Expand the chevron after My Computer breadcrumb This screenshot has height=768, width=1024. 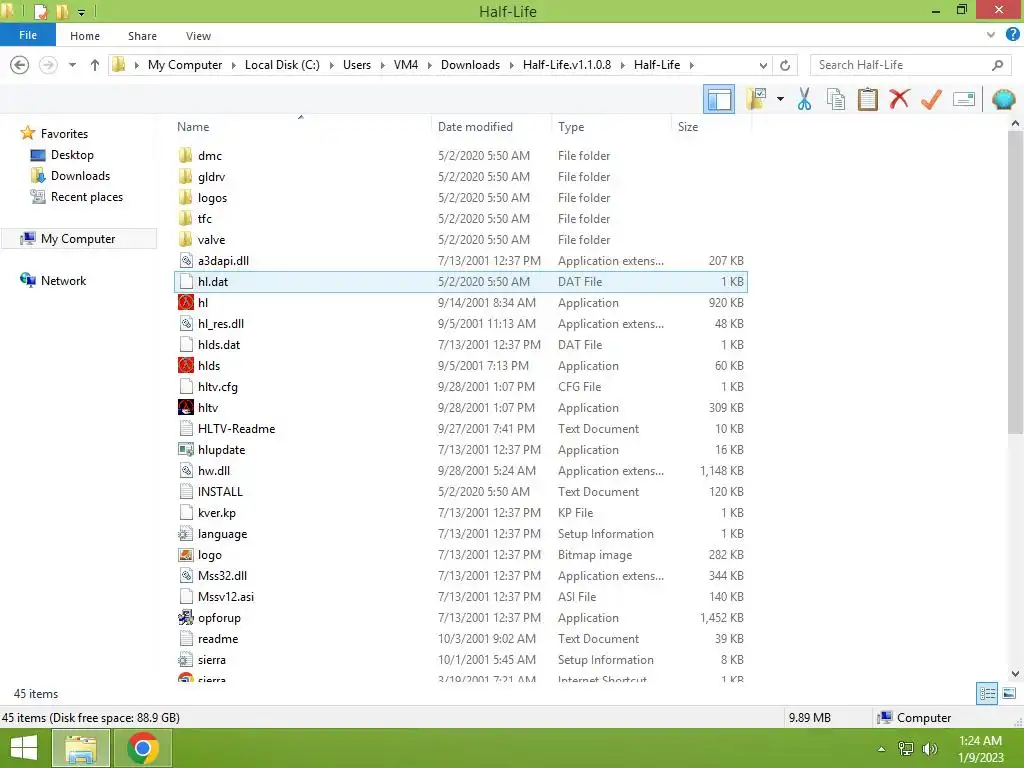(233, 65)
